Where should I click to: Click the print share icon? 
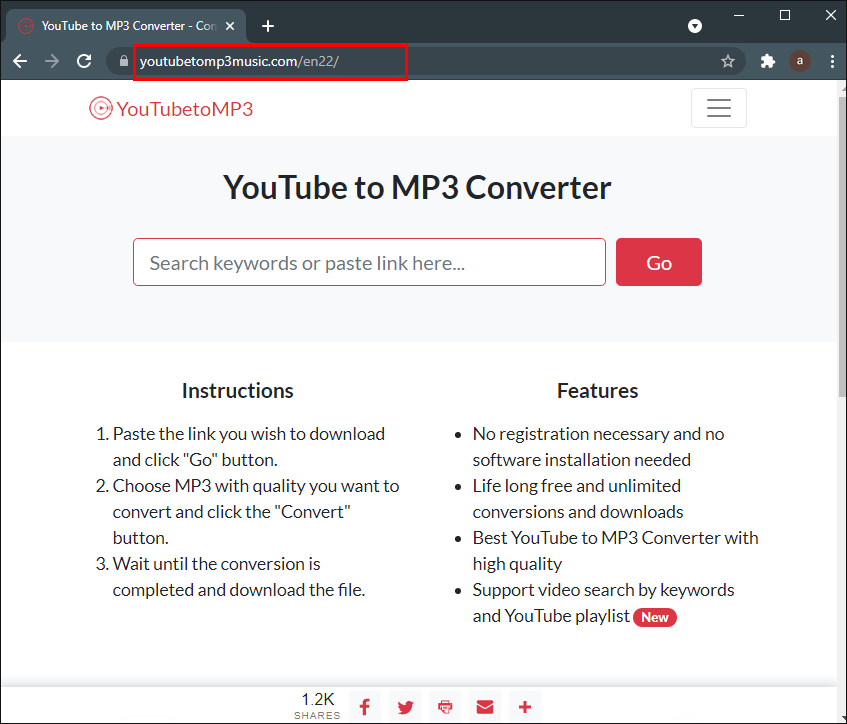tap(445, 706)
